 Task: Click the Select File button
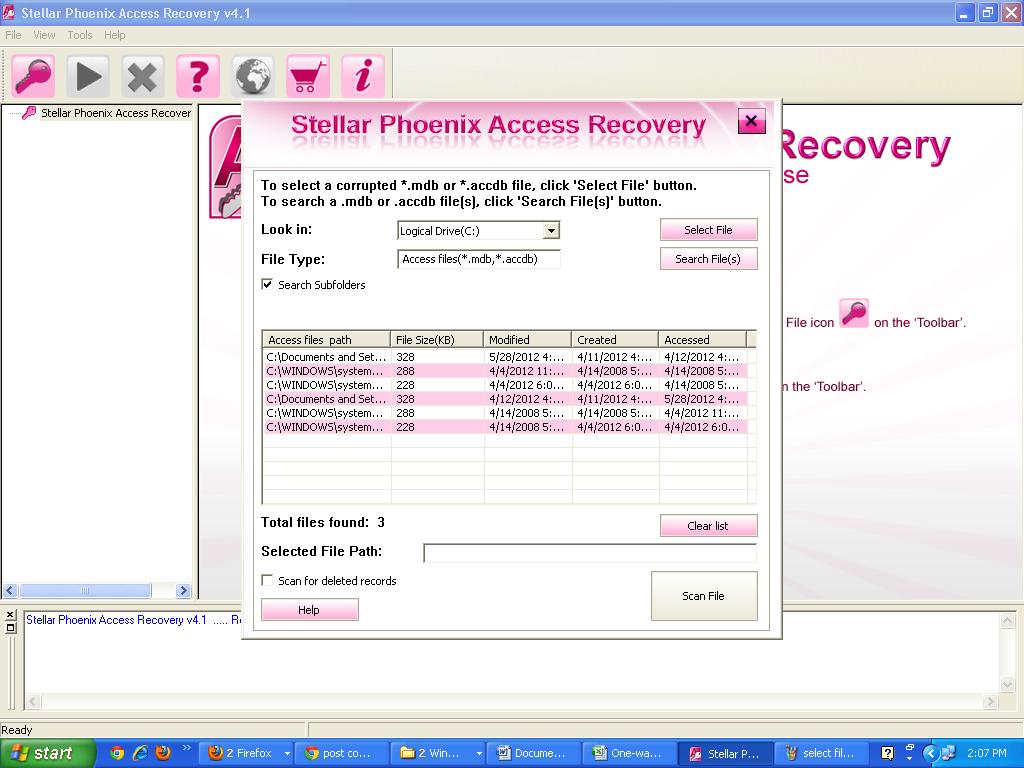[709, 230]
